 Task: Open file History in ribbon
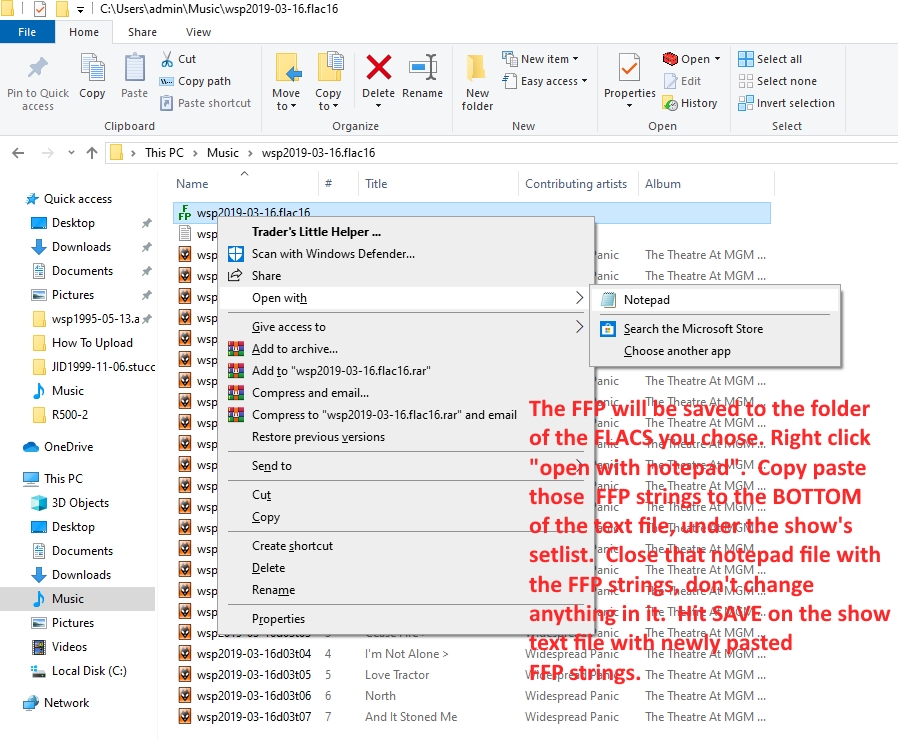click(690, 103)
